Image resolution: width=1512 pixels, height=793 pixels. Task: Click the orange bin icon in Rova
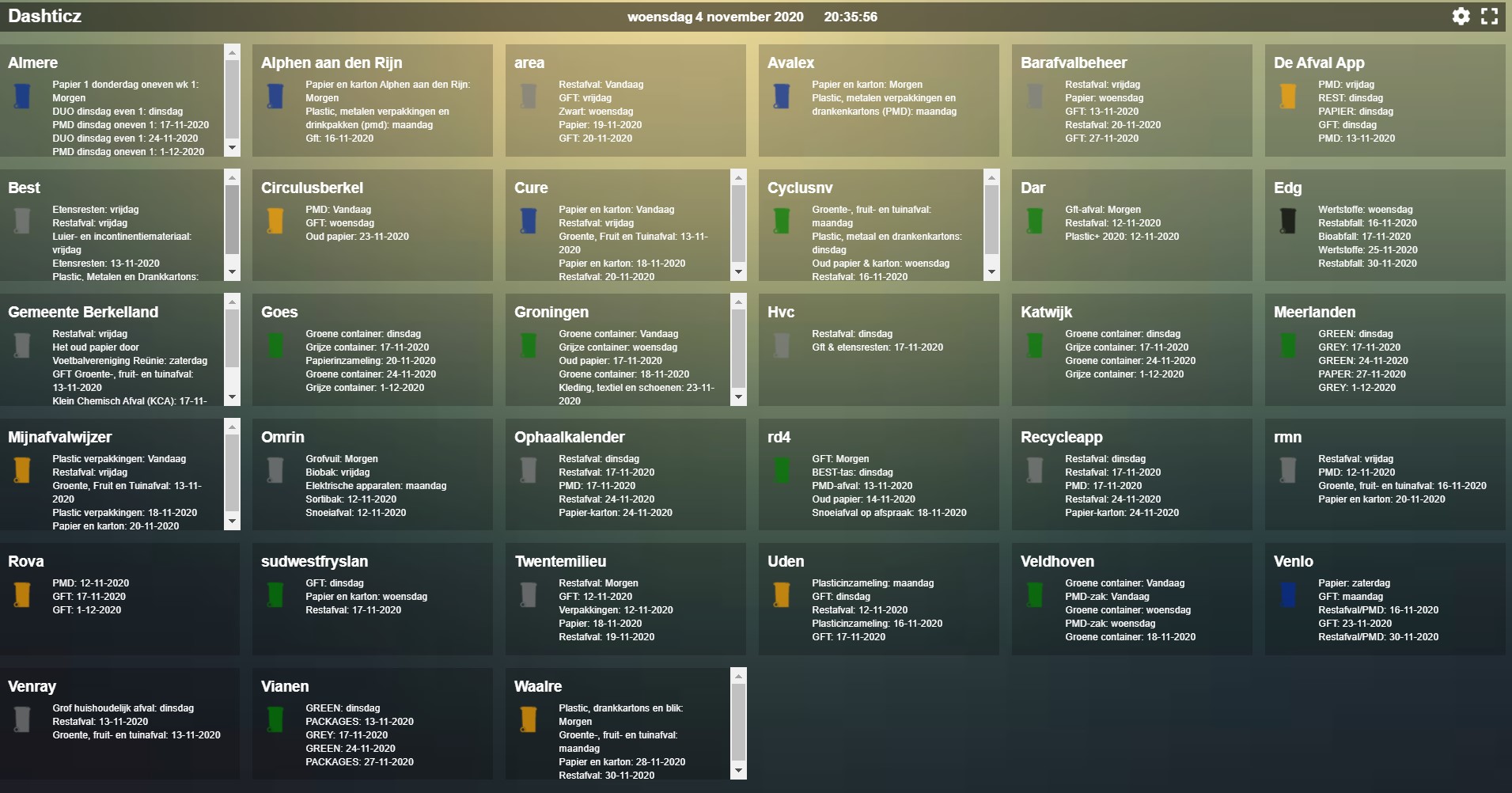22,594
